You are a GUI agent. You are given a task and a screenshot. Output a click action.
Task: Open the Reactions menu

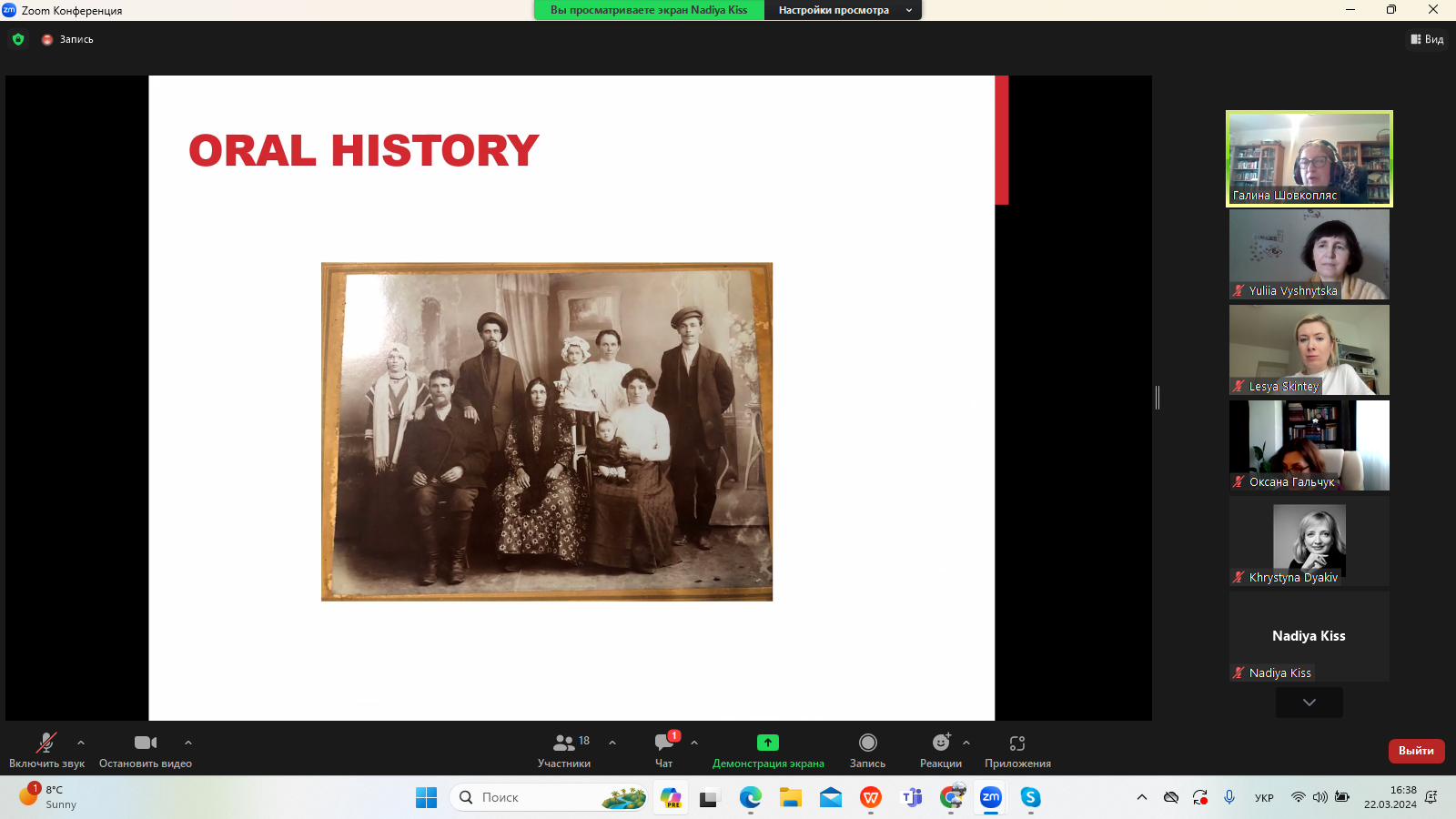[x=940, y=751]
